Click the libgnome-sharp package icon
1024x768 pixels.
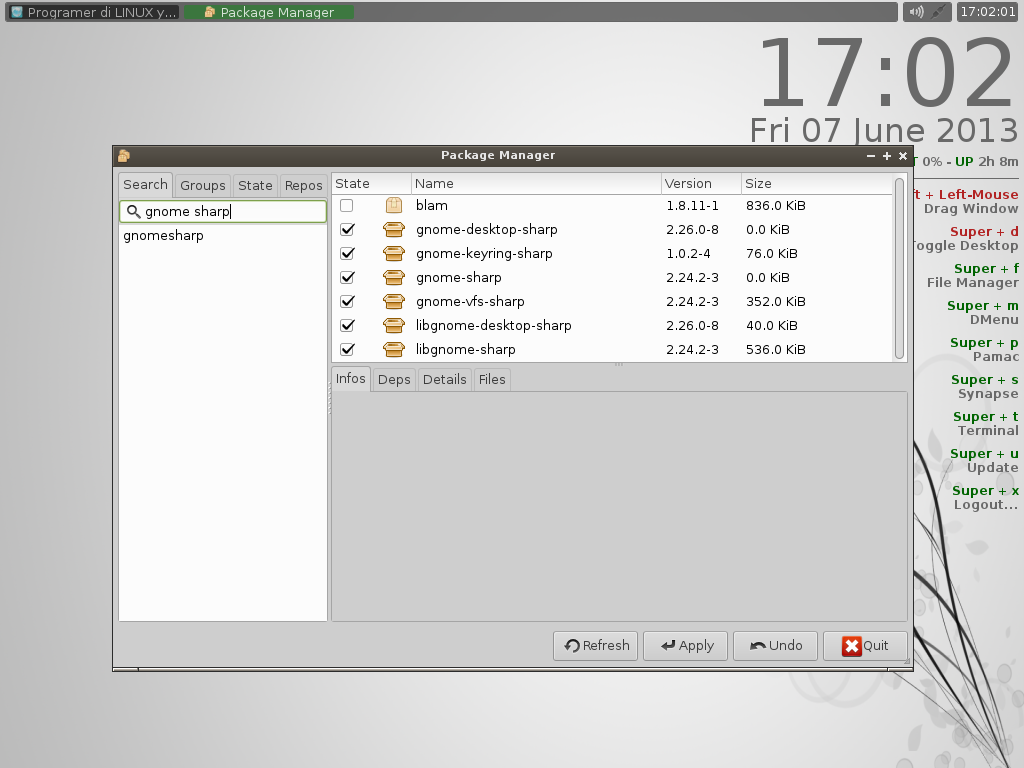click(394, 350)
